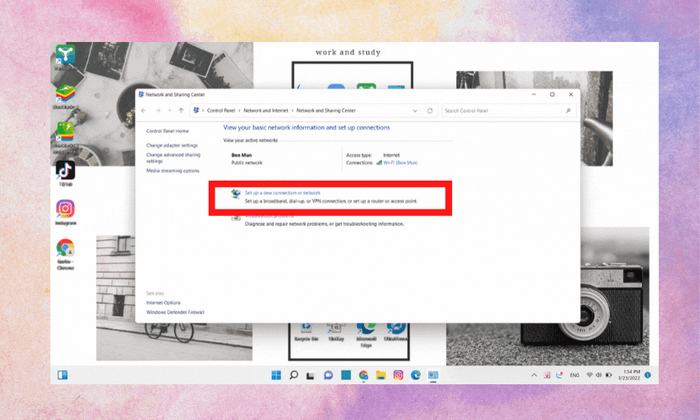Expand address bar history dropdown
Image resolution: width=700 pixels, height=420 pixels.
[x=415, y=111]
